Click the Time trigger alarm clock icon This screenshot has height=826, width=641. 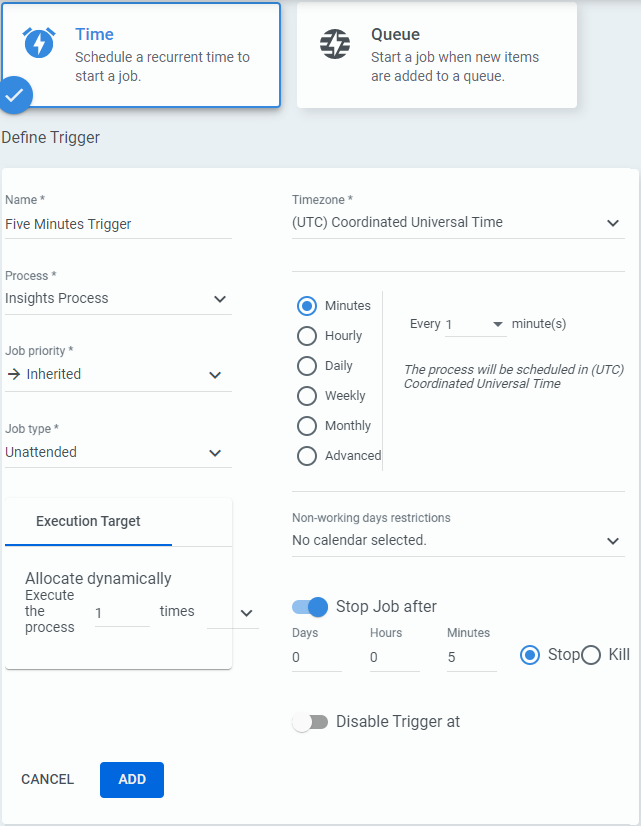pyautogui.click(x=39, y=42)
